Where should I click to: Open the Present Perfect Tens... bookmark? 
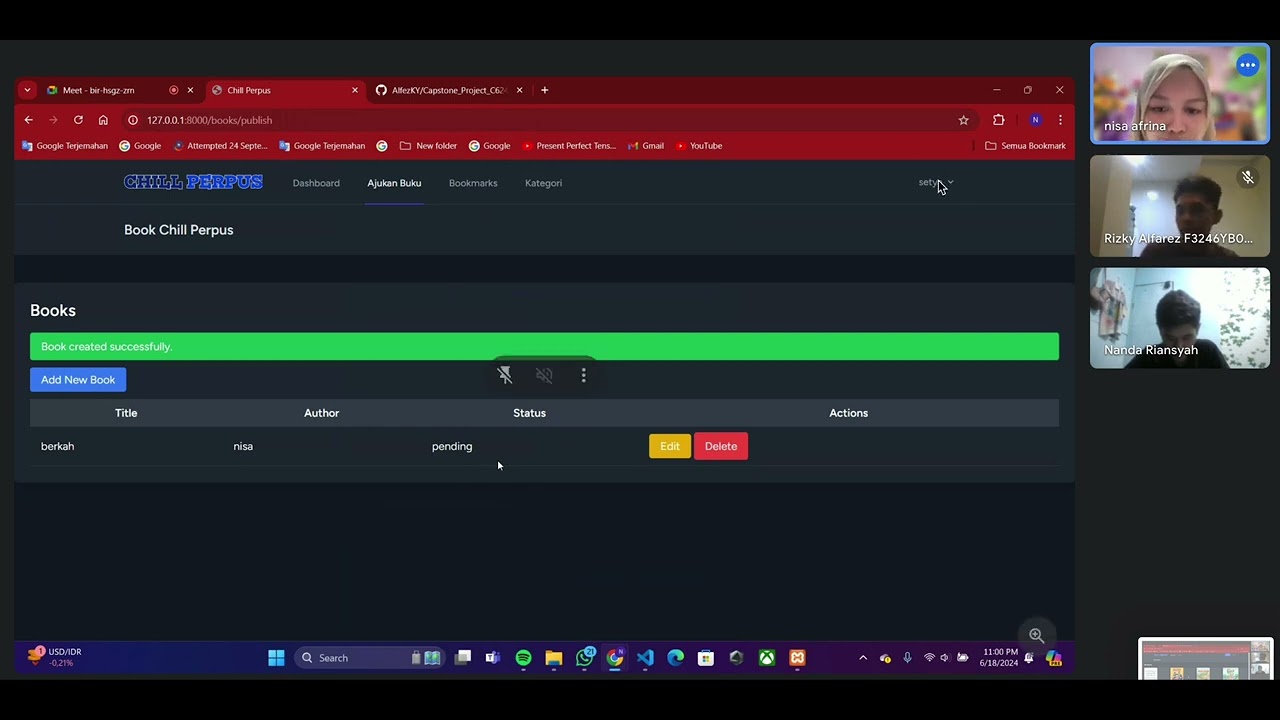[x=569, y=146]
